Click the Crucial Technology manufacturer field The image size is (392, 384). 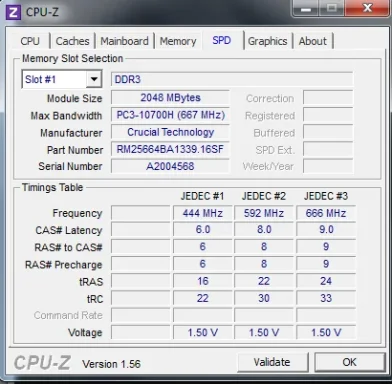point(170,132)
